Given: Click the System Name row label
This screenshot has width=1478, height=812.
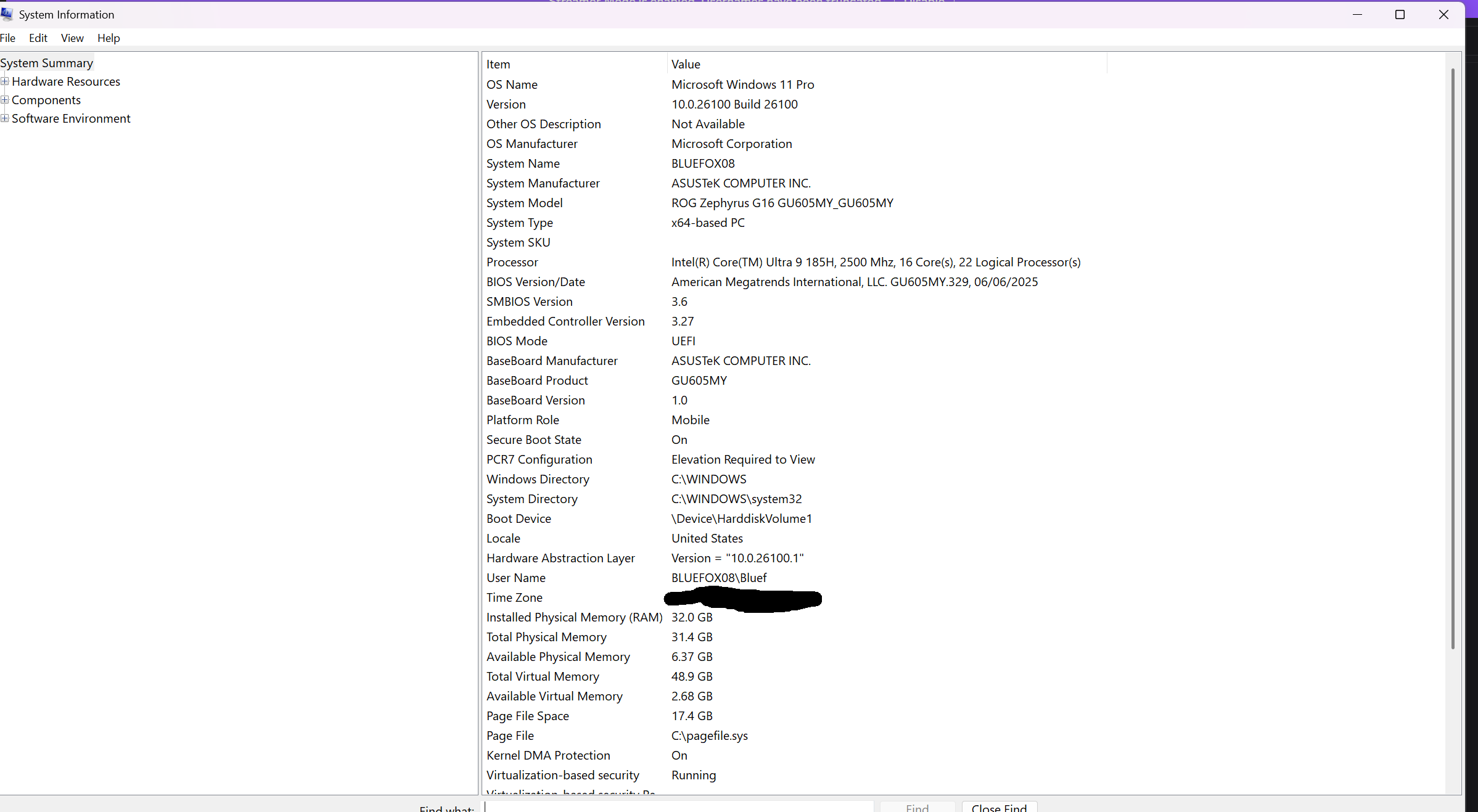Looking at the screenshot, I should click(523, 163).
